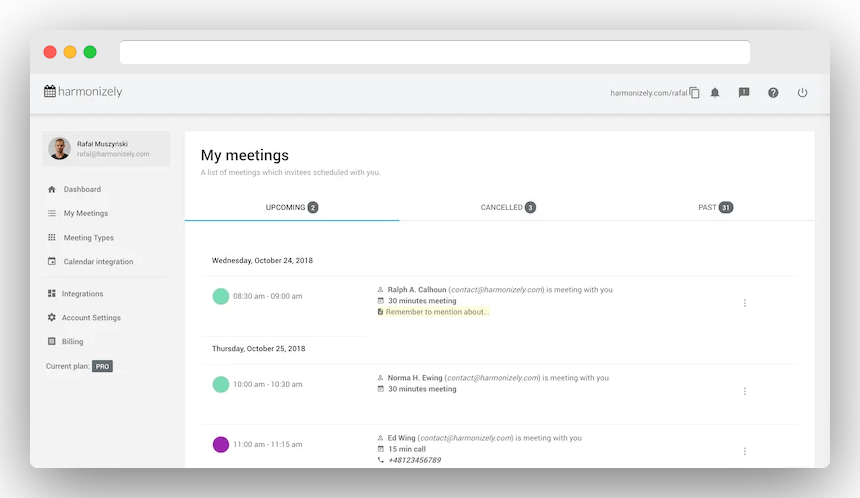Click the Dashboard home icon
The image size is (860, 498).
tap(52, 189)
